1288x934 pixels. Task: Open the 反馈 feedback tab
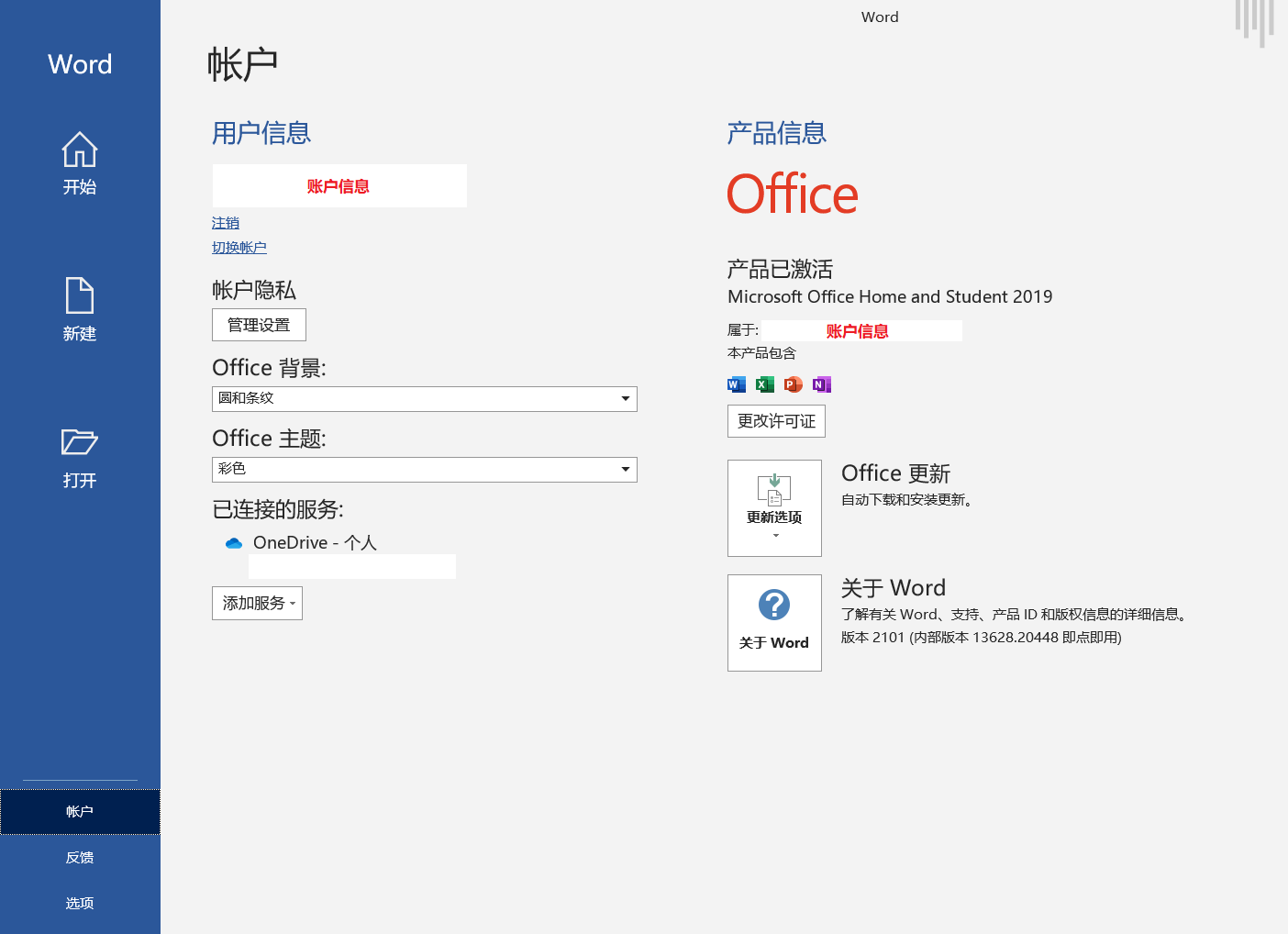point(80,858)
